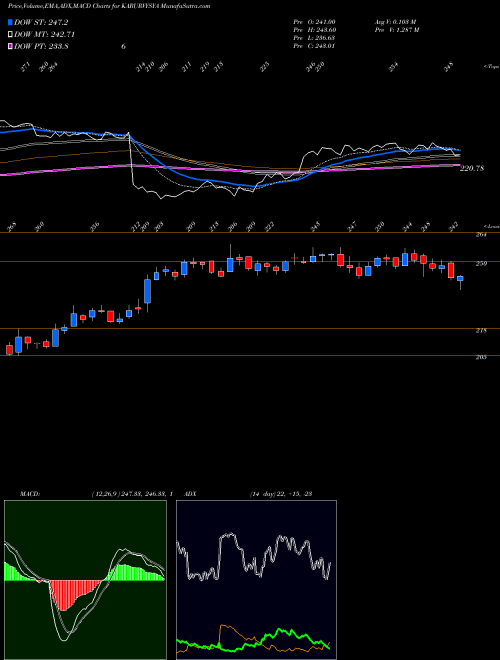Click the orange line peak in ADX chart
Screen dimensions: 500x660
[x=222, y=626]
